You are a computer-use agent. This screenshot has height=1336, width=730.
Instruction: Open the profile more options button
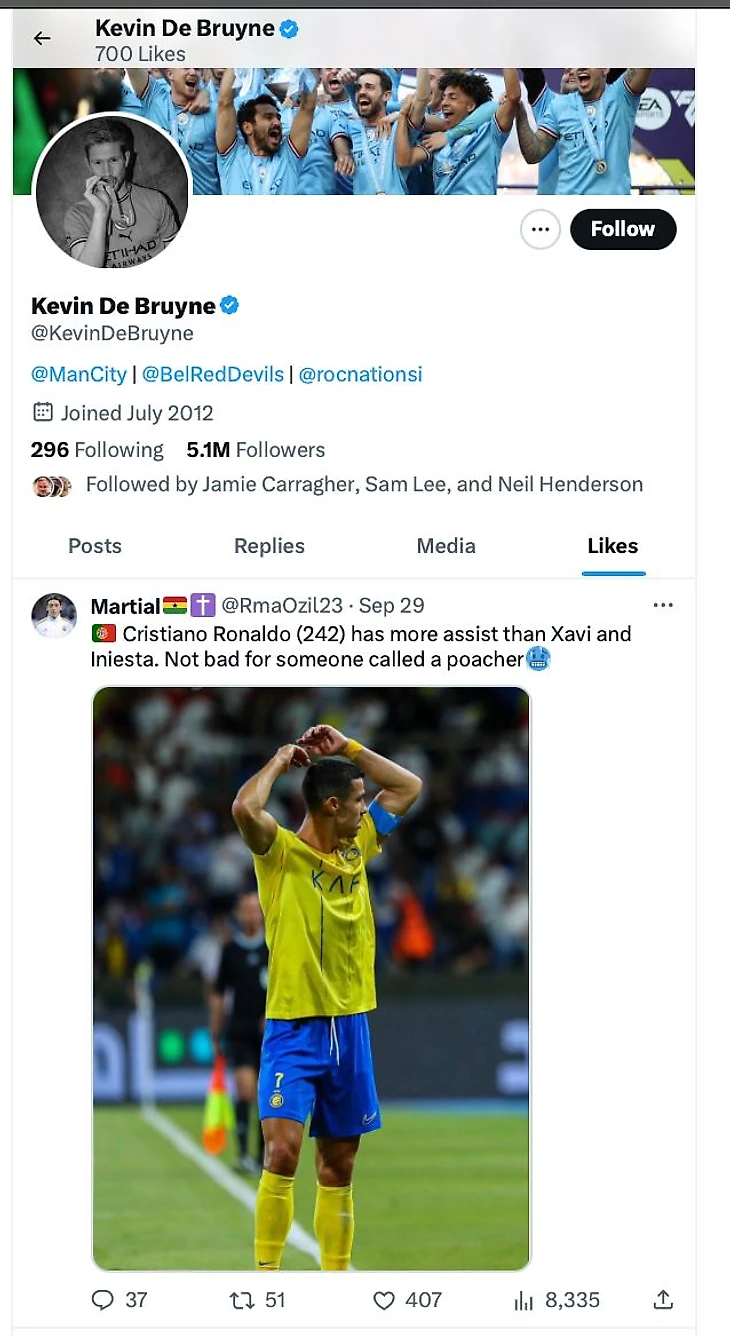click(x=540, y=229)
